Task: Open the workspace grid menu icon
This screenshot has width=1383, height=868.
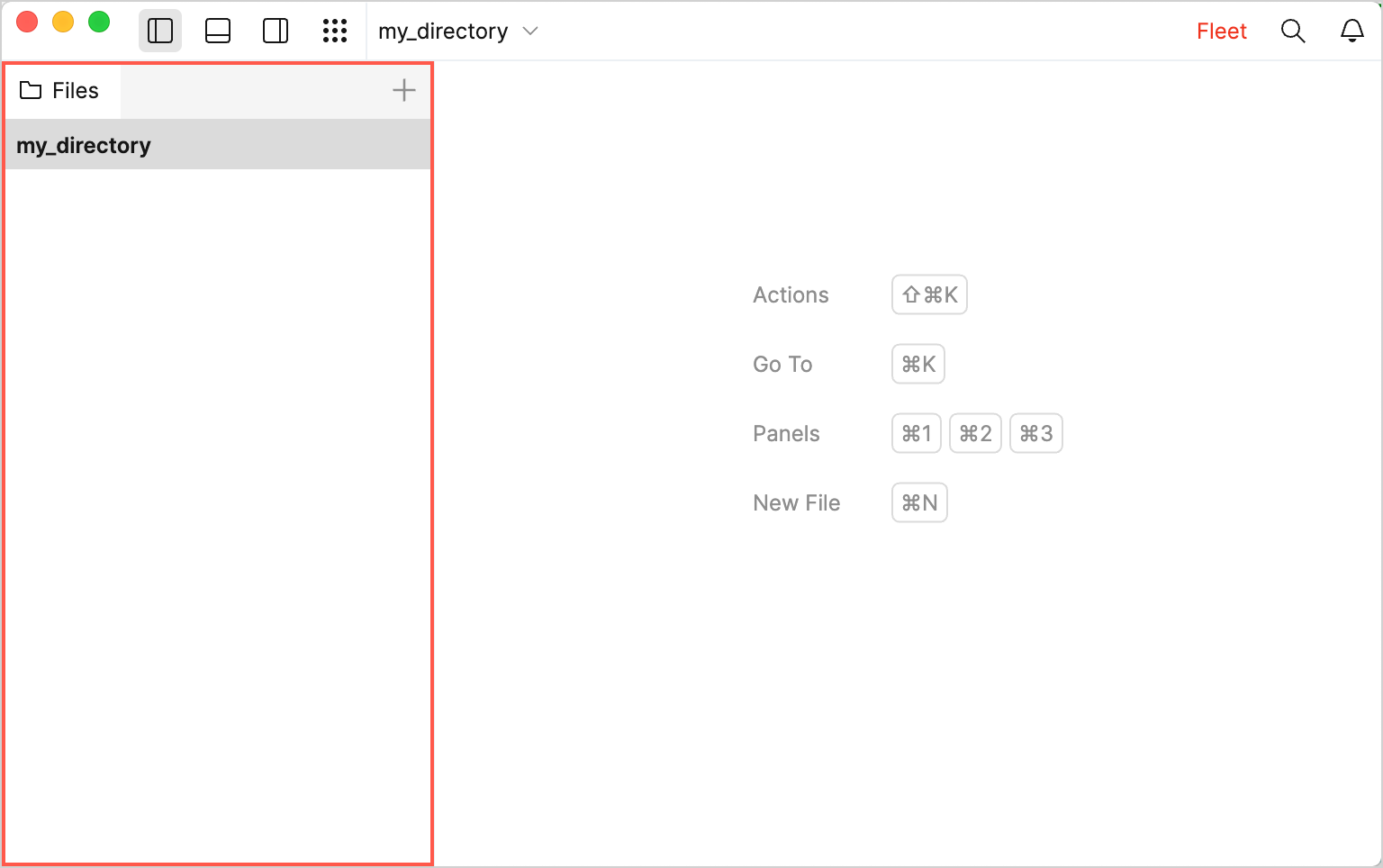Action: pyautogui.click(x=335, y=30)
